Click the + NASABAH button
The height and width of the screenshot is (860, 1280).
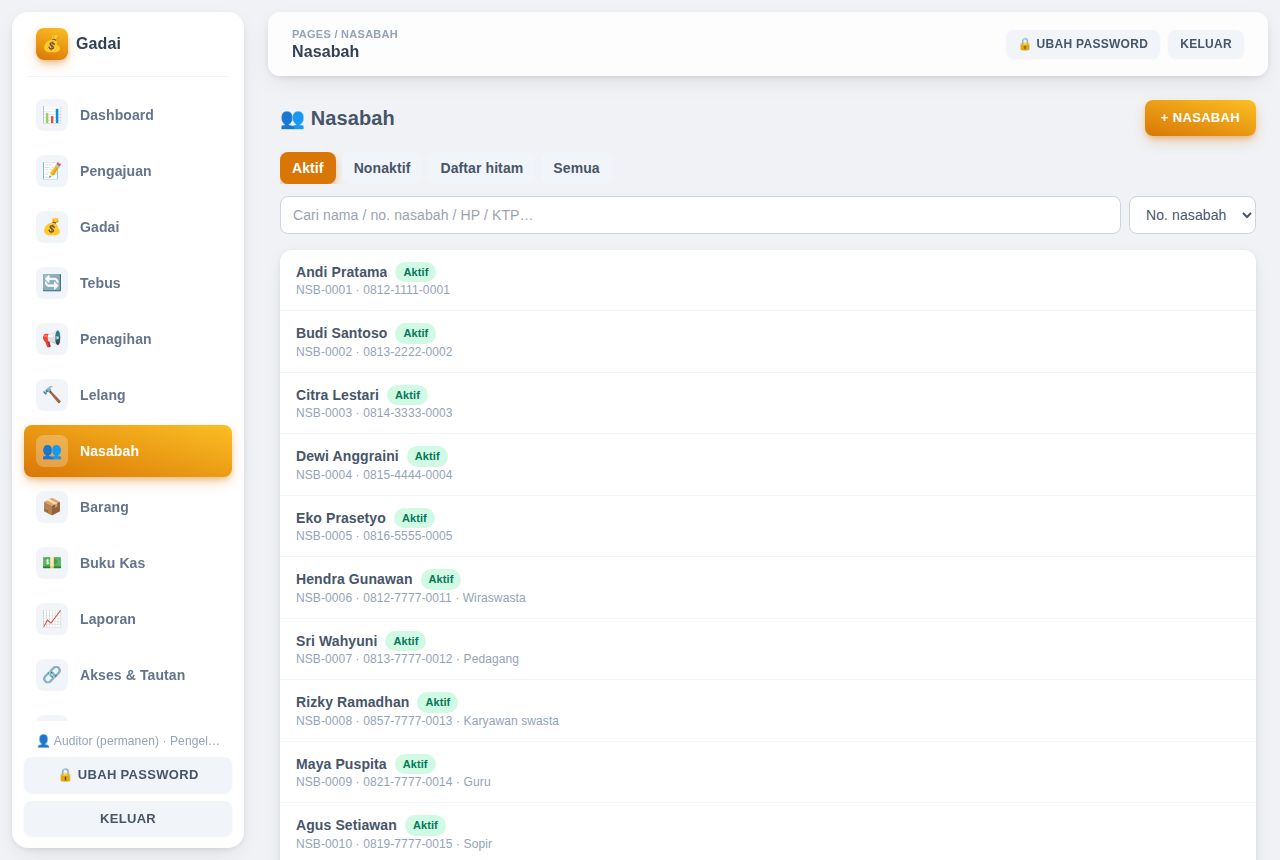[1200, 118]
